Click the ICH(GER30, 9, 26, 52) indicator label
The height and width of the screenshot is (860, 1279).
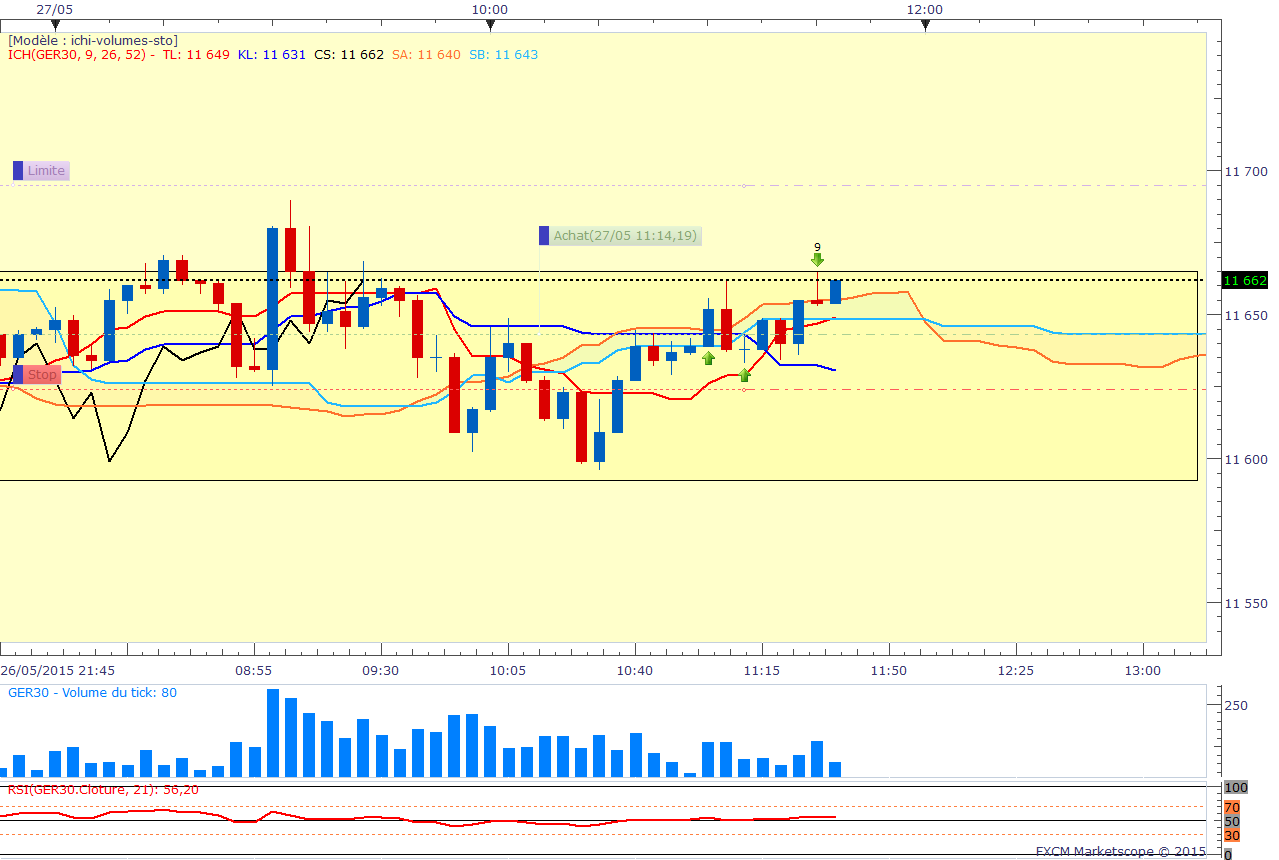click(x=81, y=55)
